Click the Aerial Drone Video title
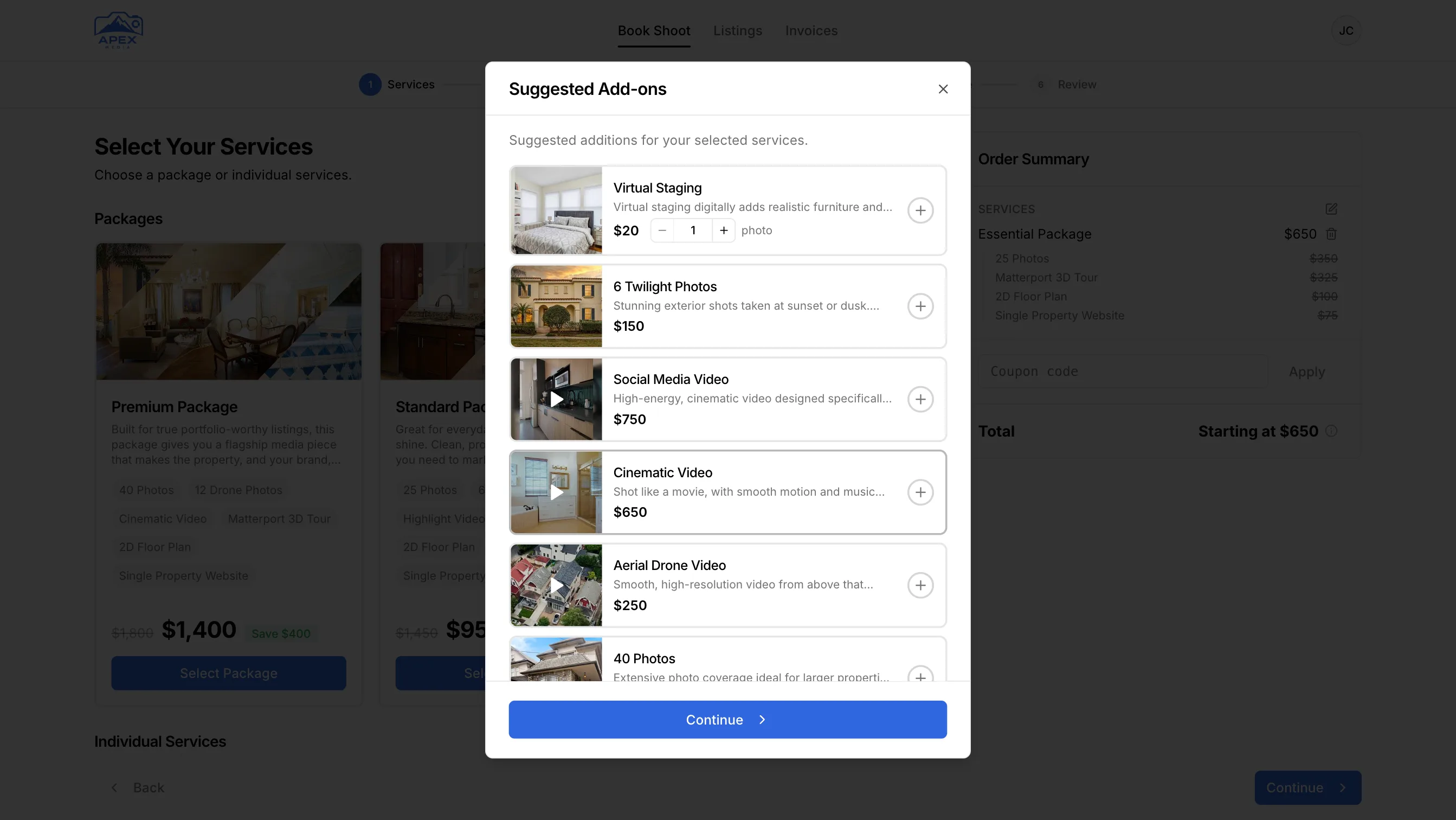 (x=669, y=565)
